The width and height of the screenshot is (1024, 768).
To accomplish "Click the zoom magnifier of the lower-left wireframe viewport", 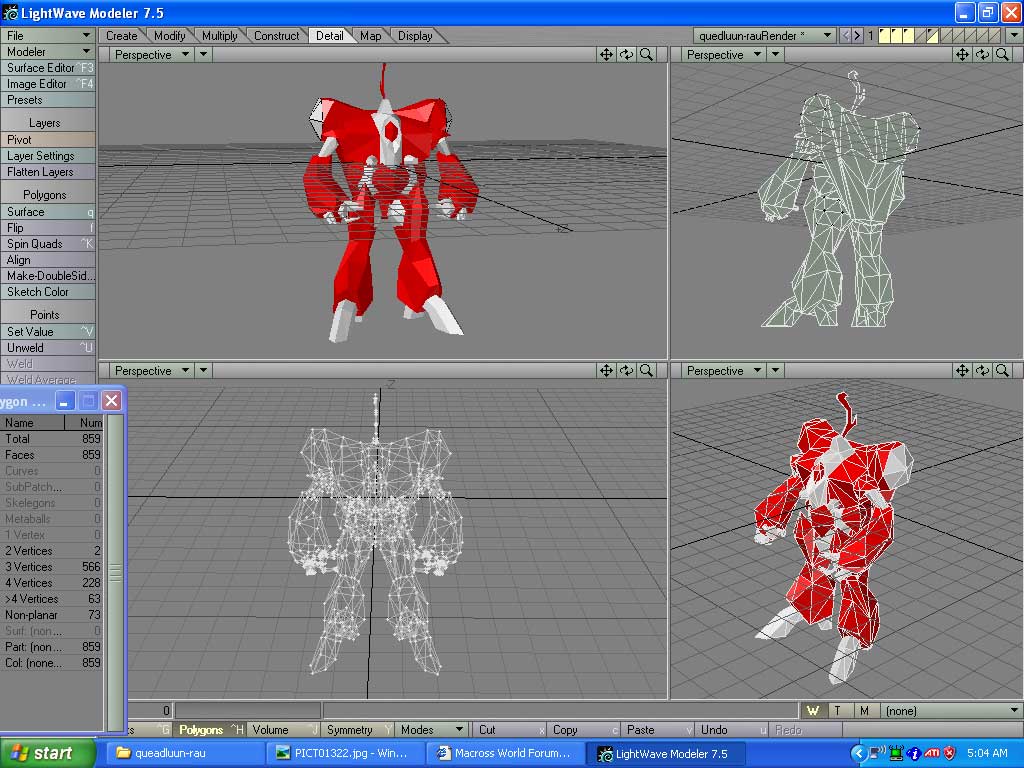I will pyautogui.click(x=647, y=371).
